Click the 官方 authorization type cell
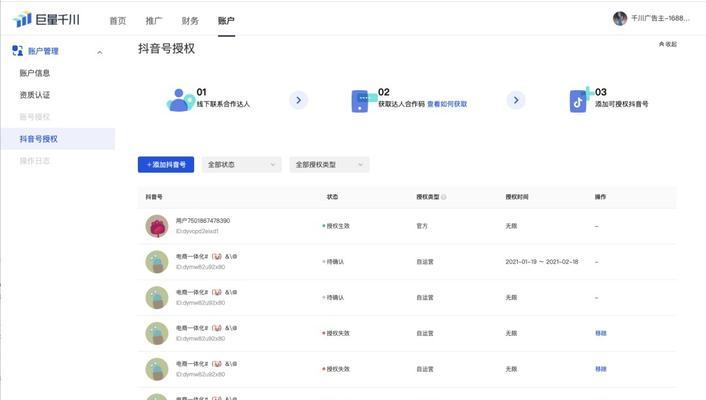Viewport: 706px width, 400px height. click(422, 226)
